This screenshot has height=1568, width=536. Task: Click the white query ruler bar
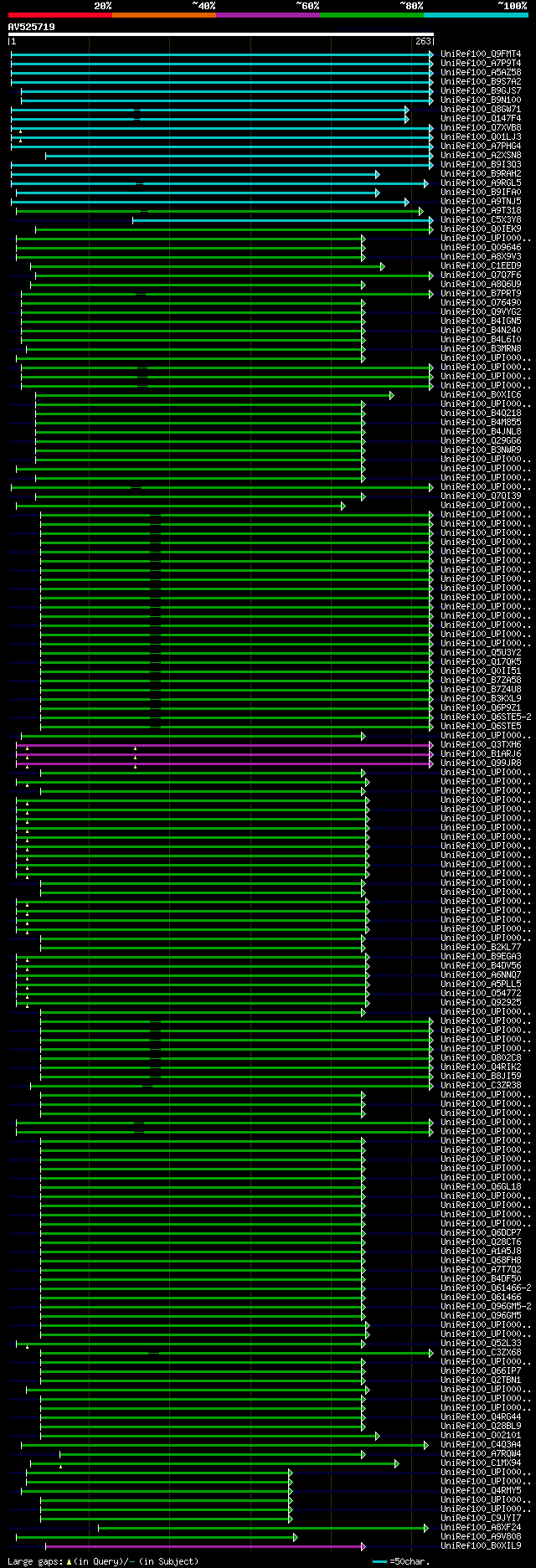(x=221, y=34)
